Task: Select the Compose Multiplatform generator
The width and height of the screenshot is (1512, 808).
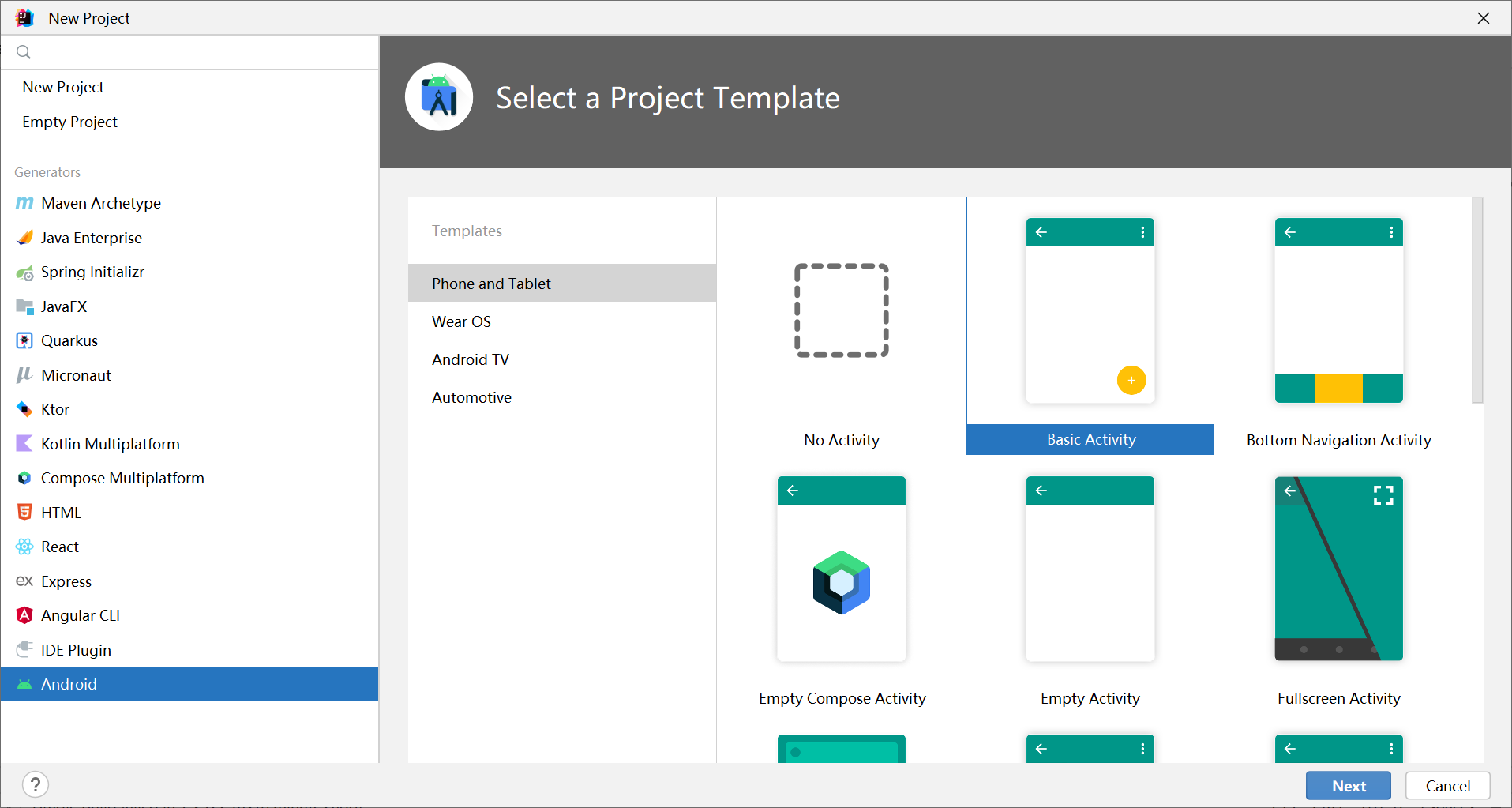Action: (189, 478)
